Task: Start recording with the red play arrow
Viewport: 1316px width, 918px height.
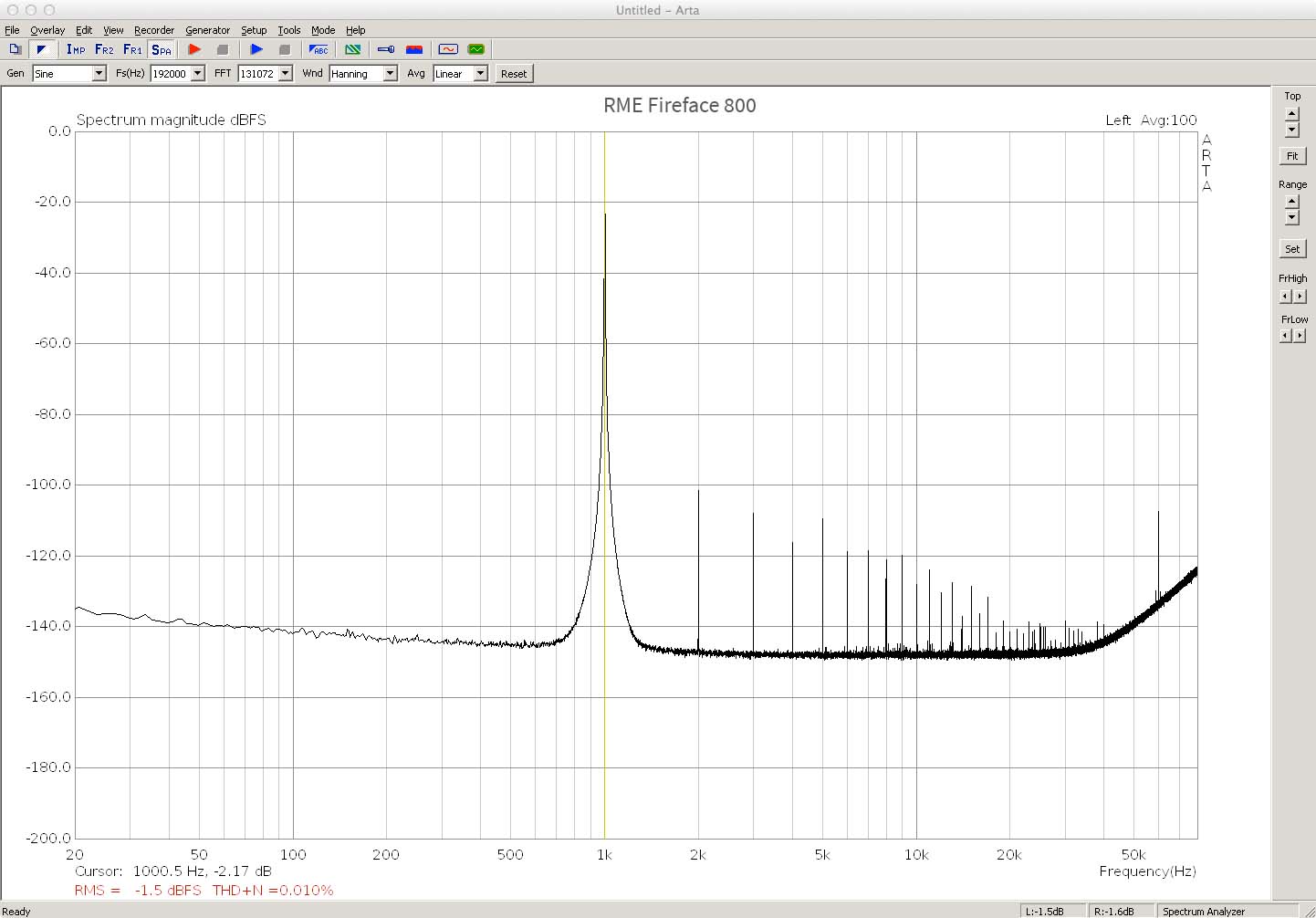Action: click(194, 49)
